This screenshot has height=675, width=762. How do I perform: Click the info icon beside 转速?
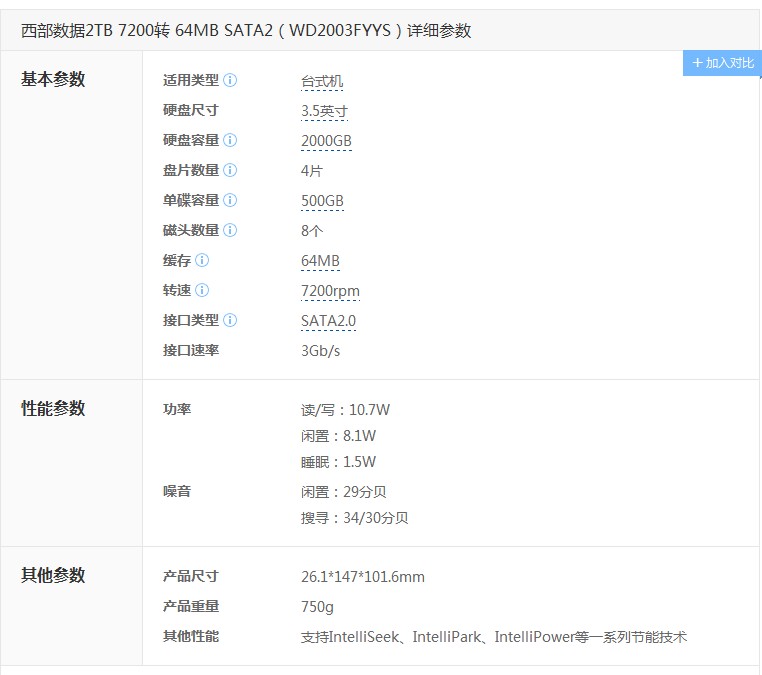202,291
